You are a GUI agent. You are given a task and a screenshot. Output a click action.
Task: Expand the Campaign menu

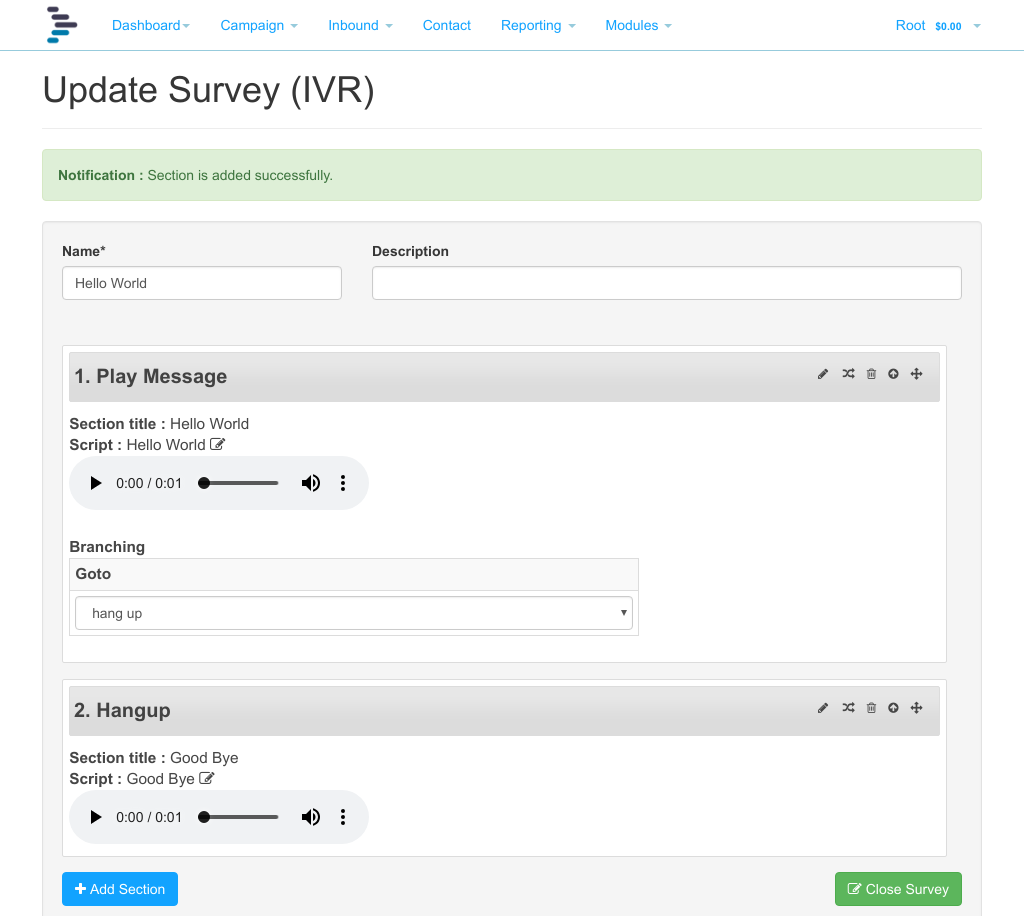(x=259, y=25)
